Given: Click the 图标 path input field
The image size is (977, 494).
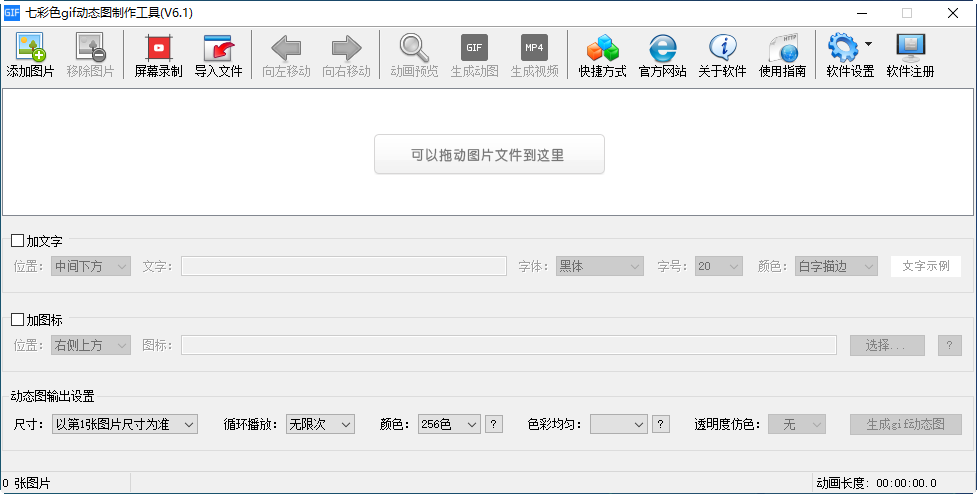Looking at the screenshot, I should tap(509, 345).
